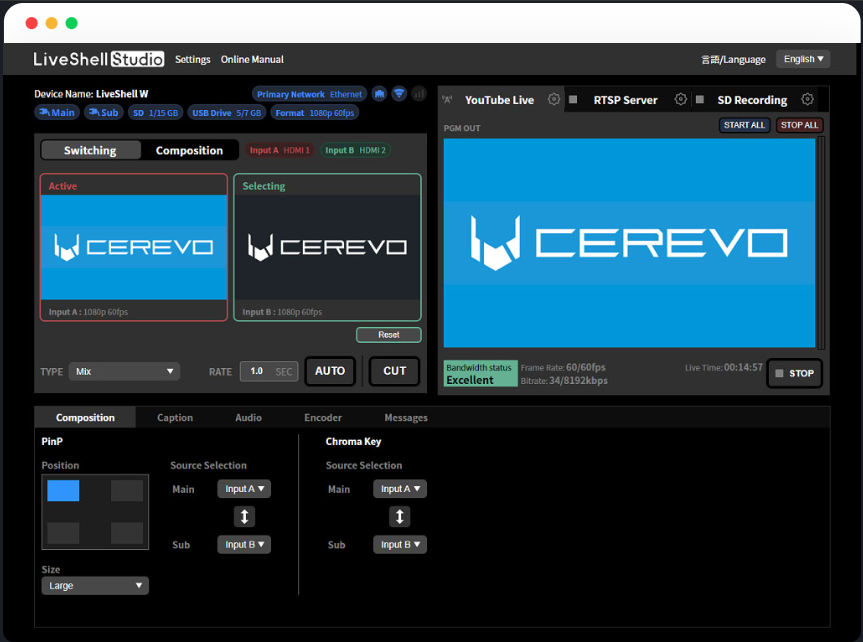Switch to Switching mode
This screenshot has height=642, width=863.
click(x=90, y=150)
